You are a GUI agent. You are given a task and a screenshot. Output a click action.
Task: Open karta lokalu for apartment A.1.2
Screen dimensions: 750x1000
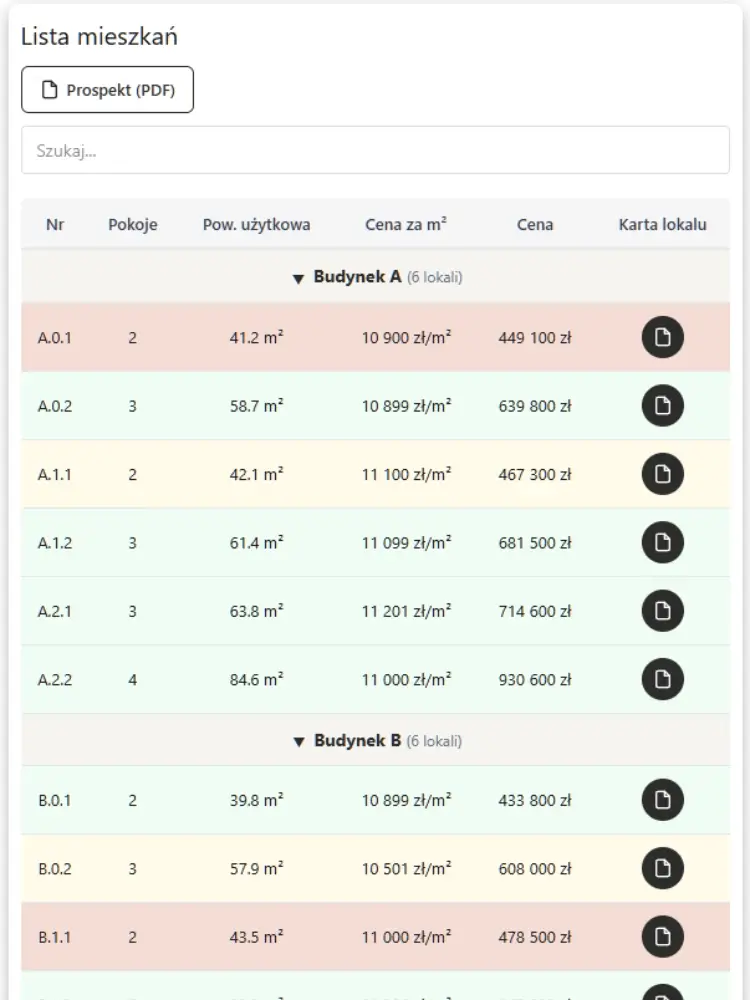pyautogui.click(x=663, y=542)
